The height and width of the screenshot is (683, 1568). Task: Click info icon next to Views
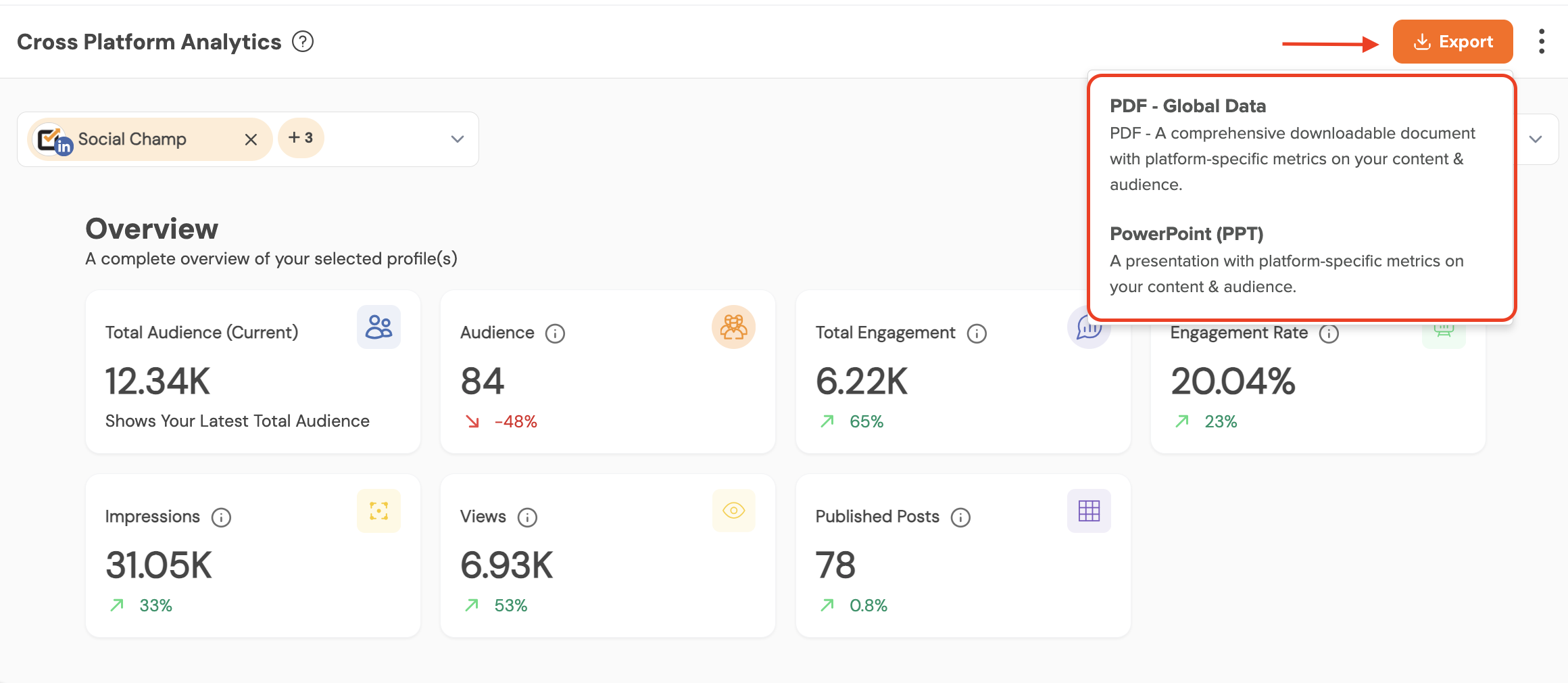tap(527, 517)
